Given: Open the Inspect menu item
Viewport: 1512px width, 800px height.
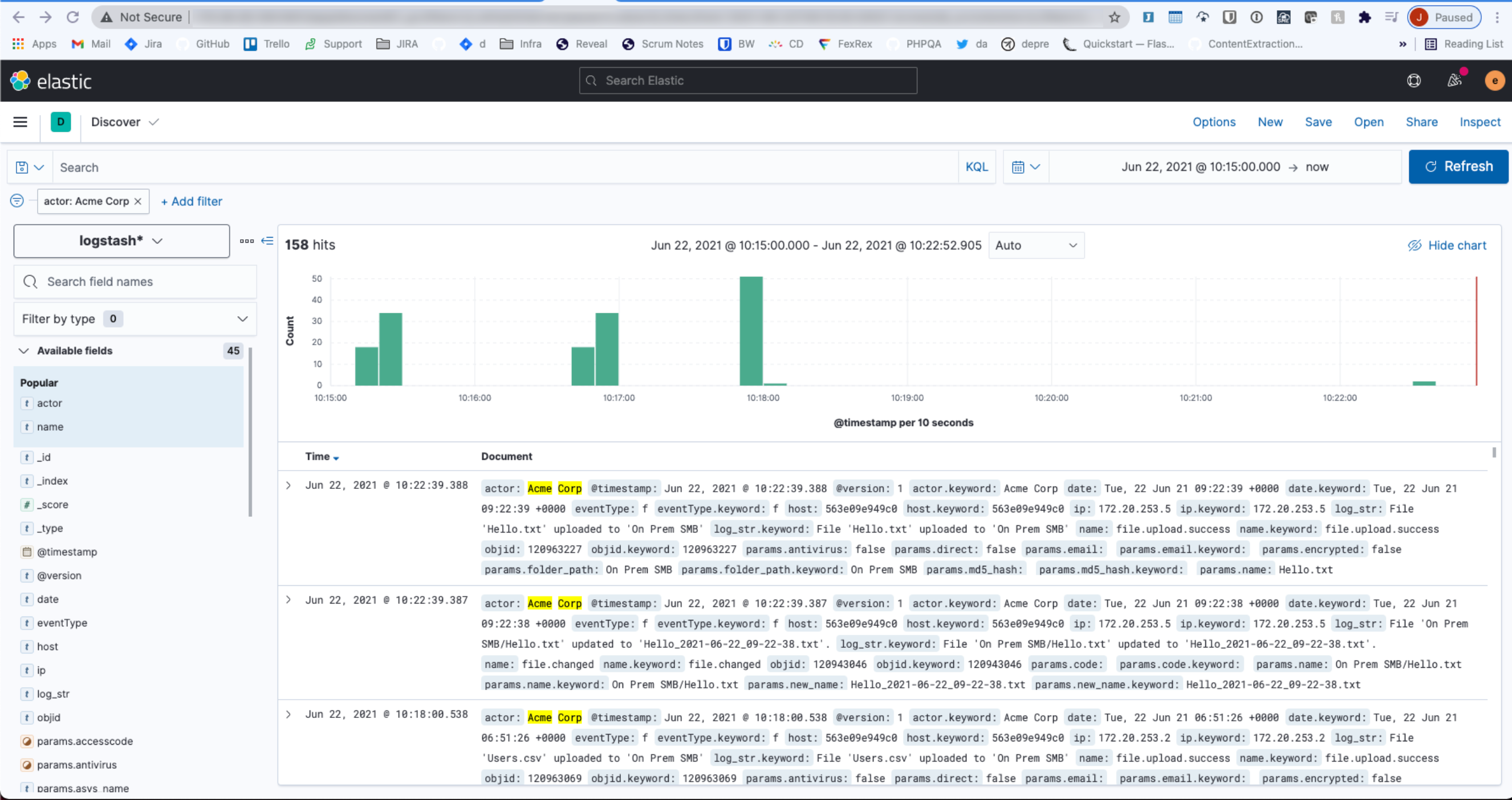Looking at the screenshot, I should point(1479,122).
